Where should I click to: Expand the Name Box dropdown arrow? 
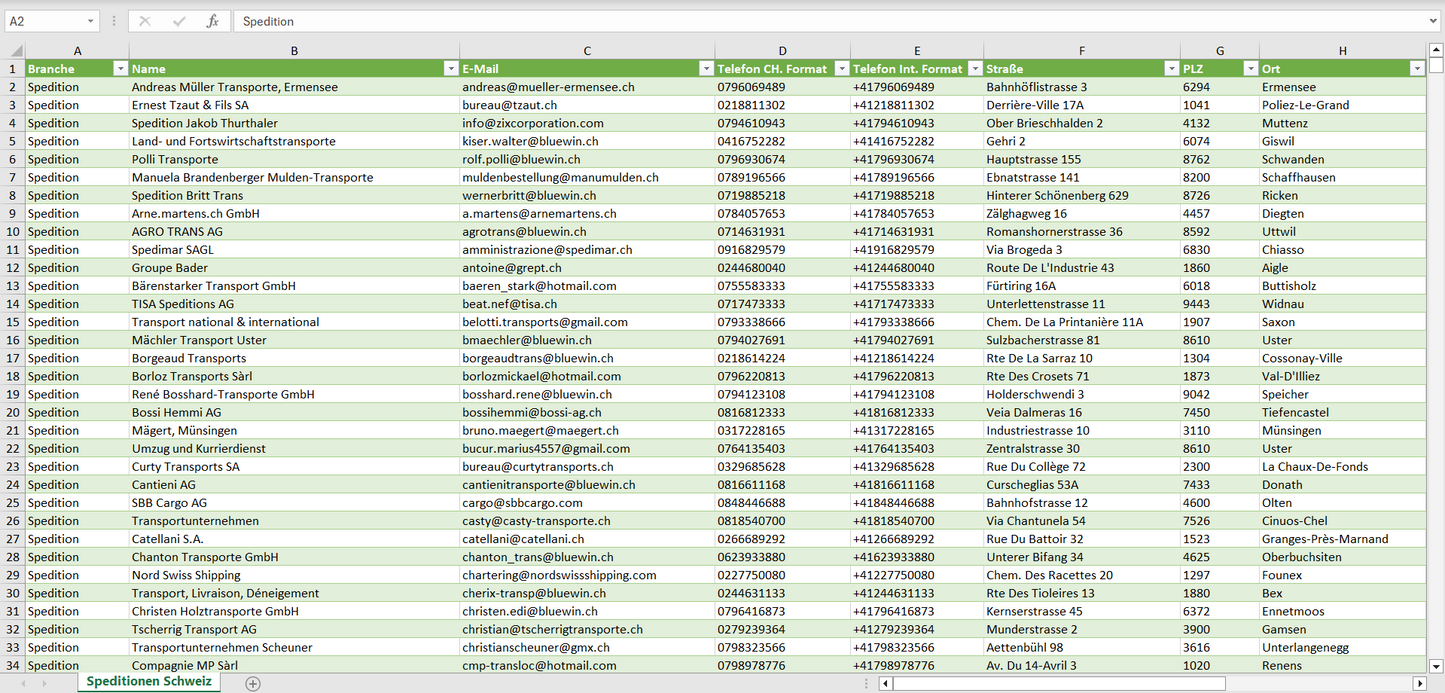tap(90, 21)
